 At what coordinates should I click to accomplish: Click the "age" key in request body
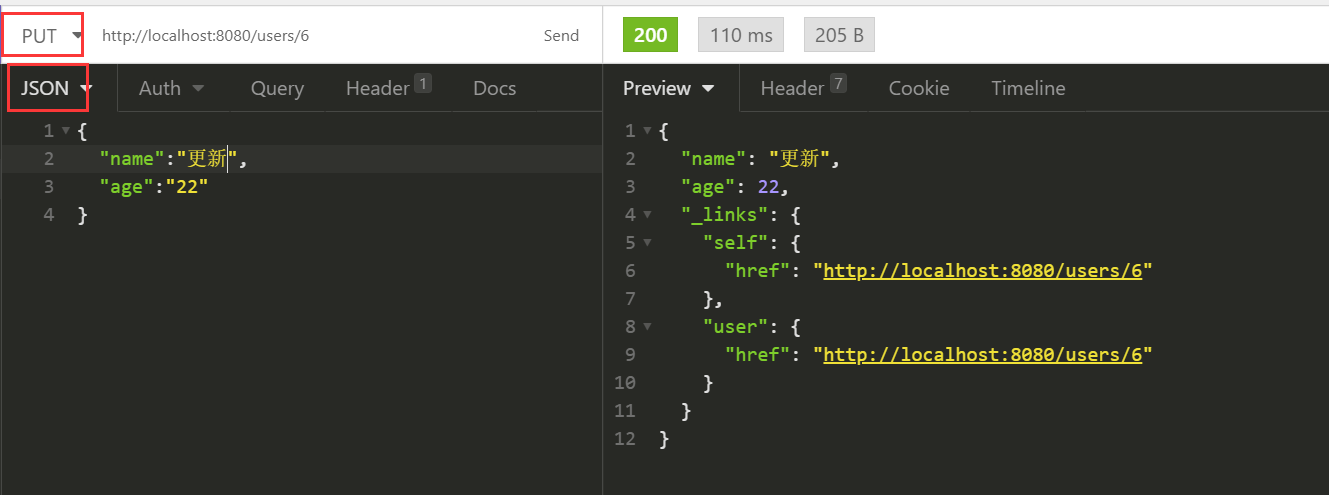tap(127, 187)
